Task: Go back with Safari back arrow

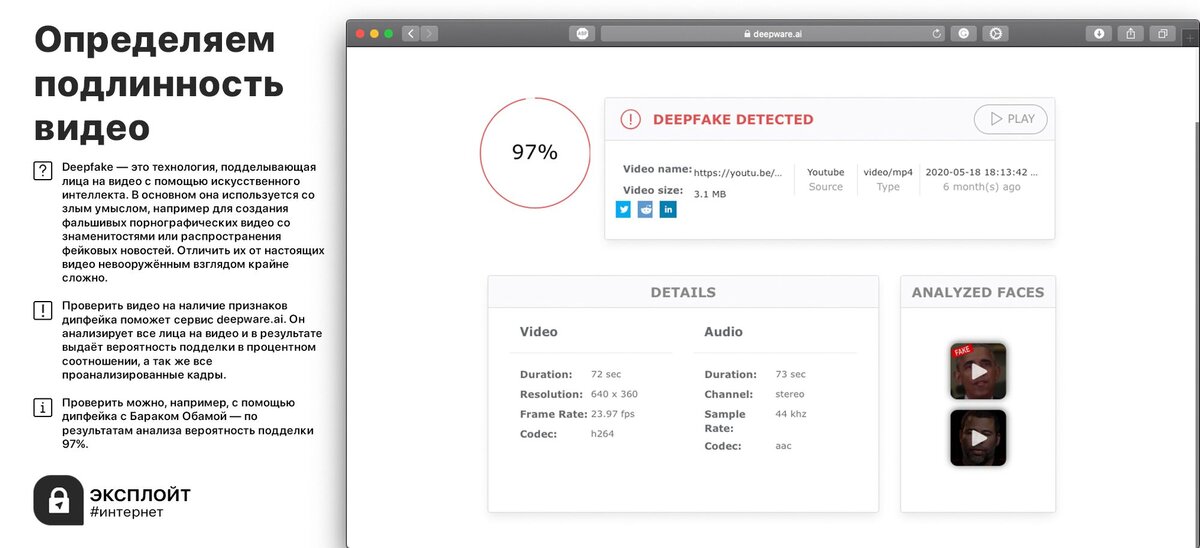Action: click(x=411, y=33)
